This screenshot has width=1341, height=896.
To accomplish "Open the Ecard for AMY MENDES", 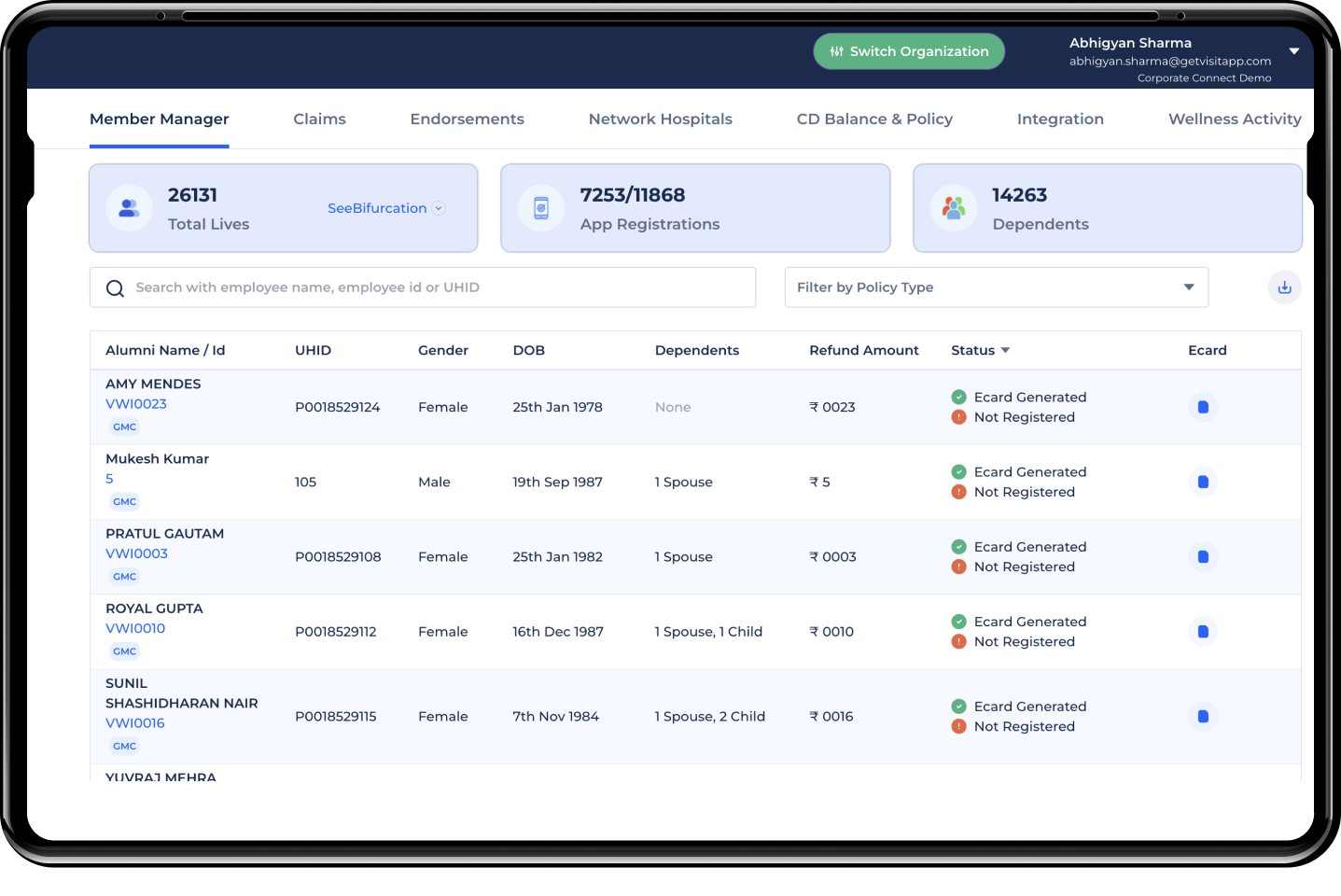I will (1203, 407).
